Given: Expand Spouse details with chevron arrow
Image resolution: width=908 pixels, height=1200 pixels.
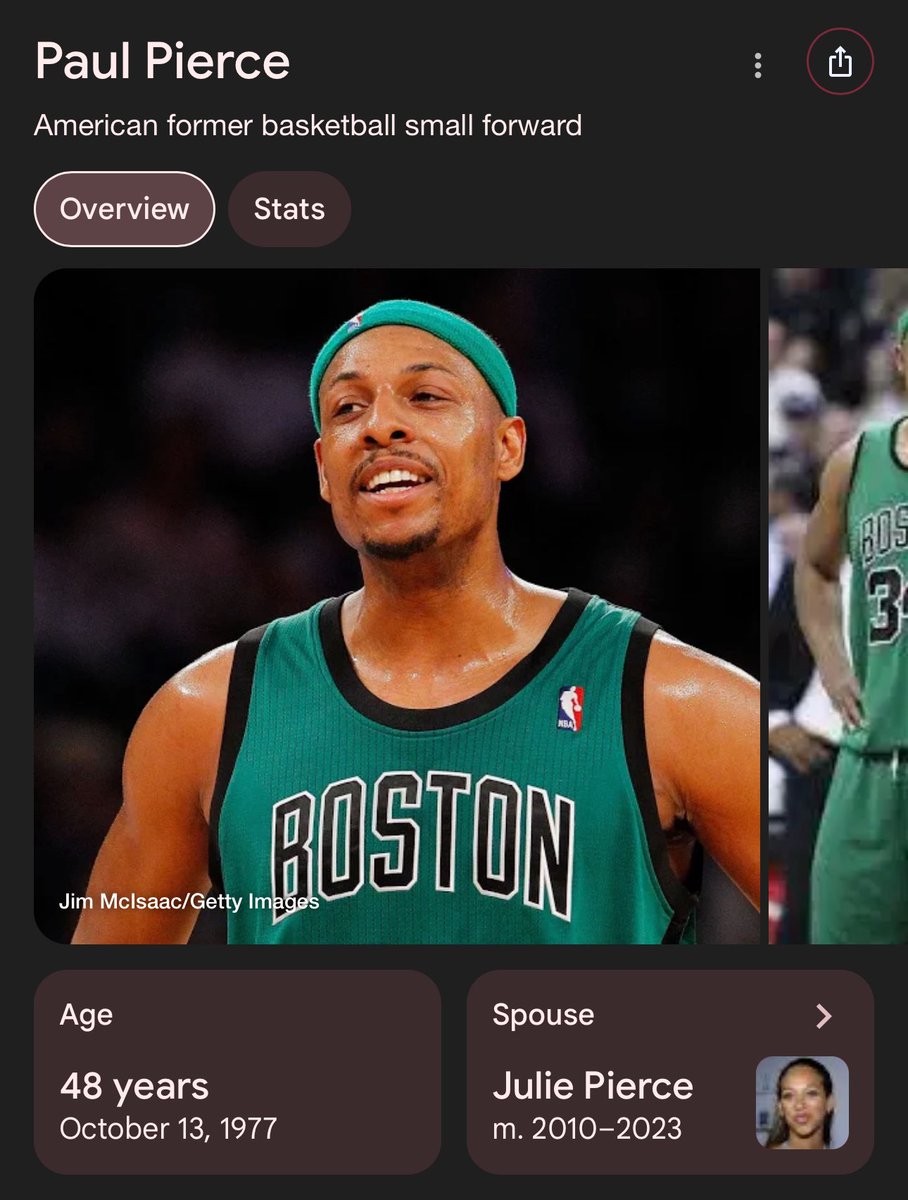Looking at the screenshot, I should click(x=824, y=1017).
